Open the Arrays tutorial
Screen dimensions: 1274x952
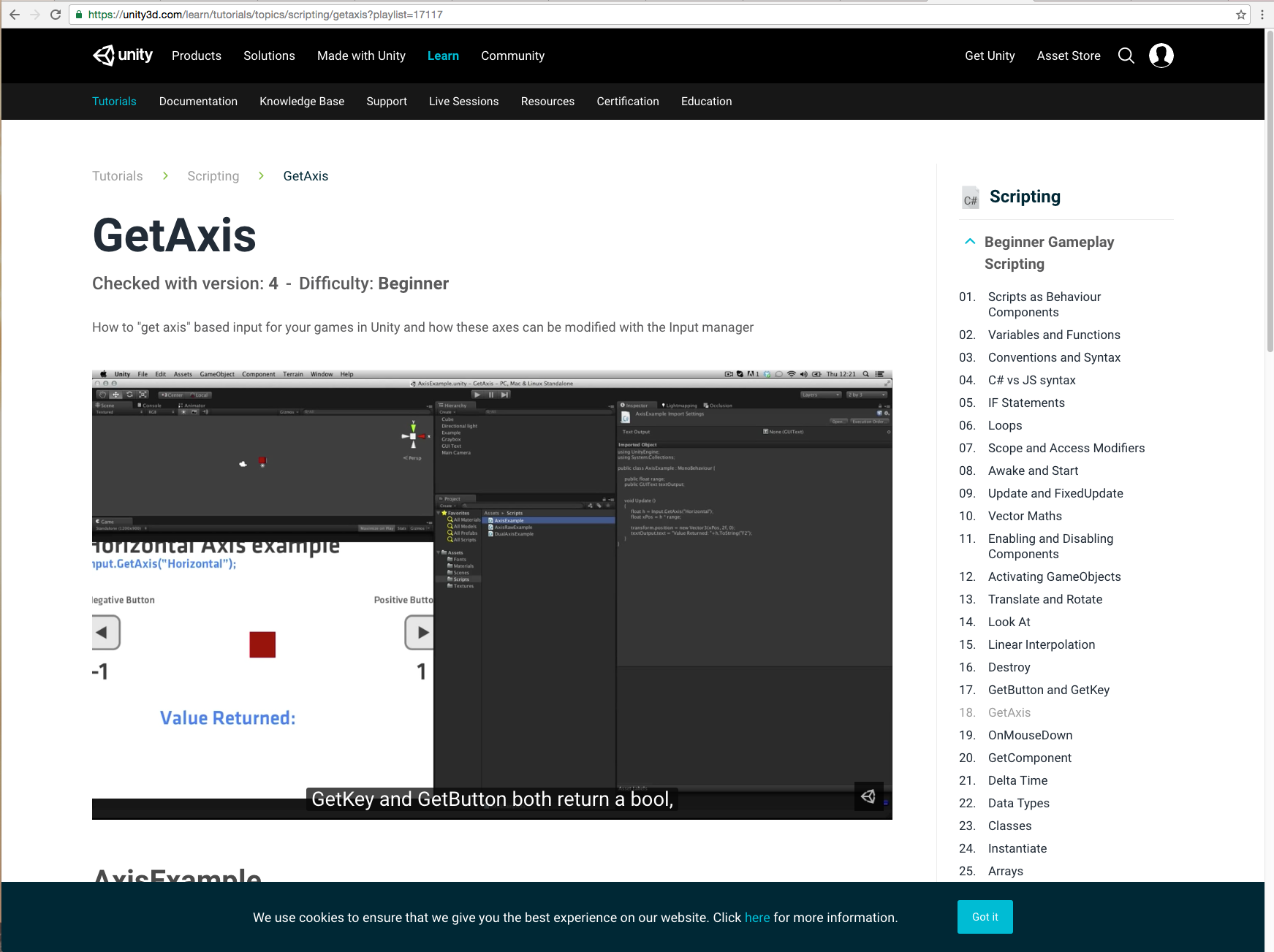click(1005, 871)
